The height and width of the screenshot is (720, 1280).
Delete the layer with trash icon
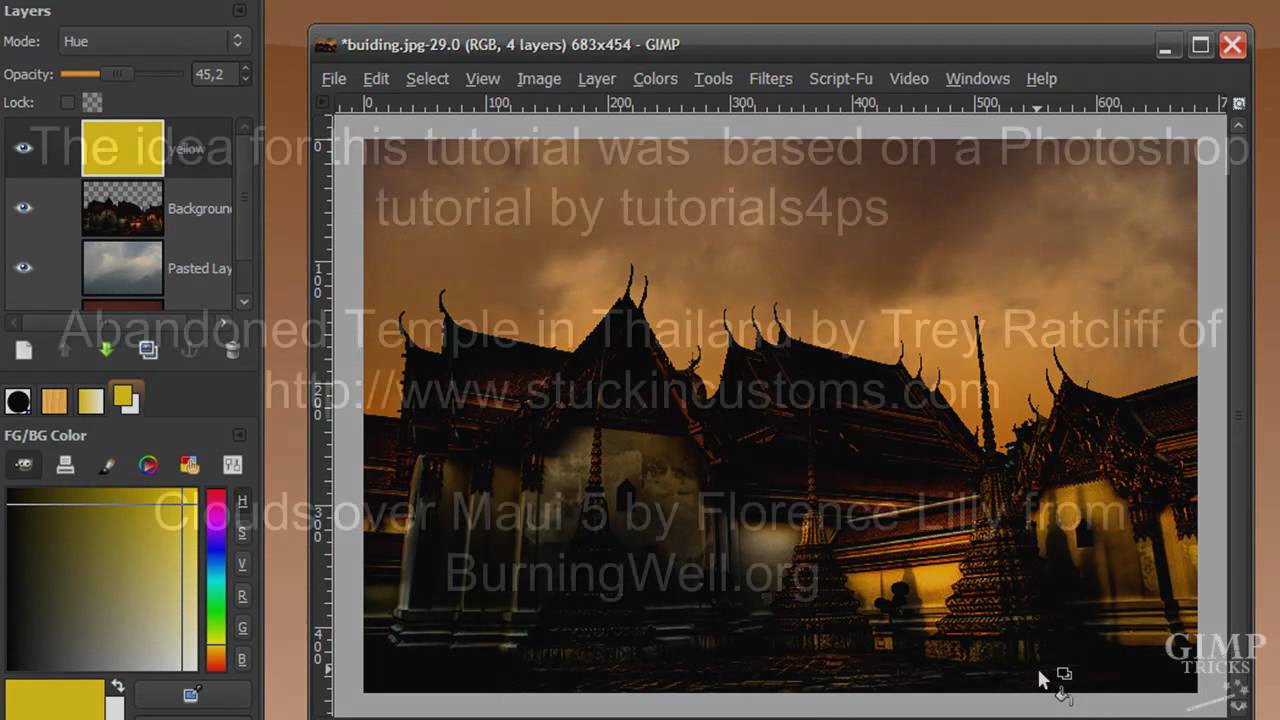pos(232,350)
